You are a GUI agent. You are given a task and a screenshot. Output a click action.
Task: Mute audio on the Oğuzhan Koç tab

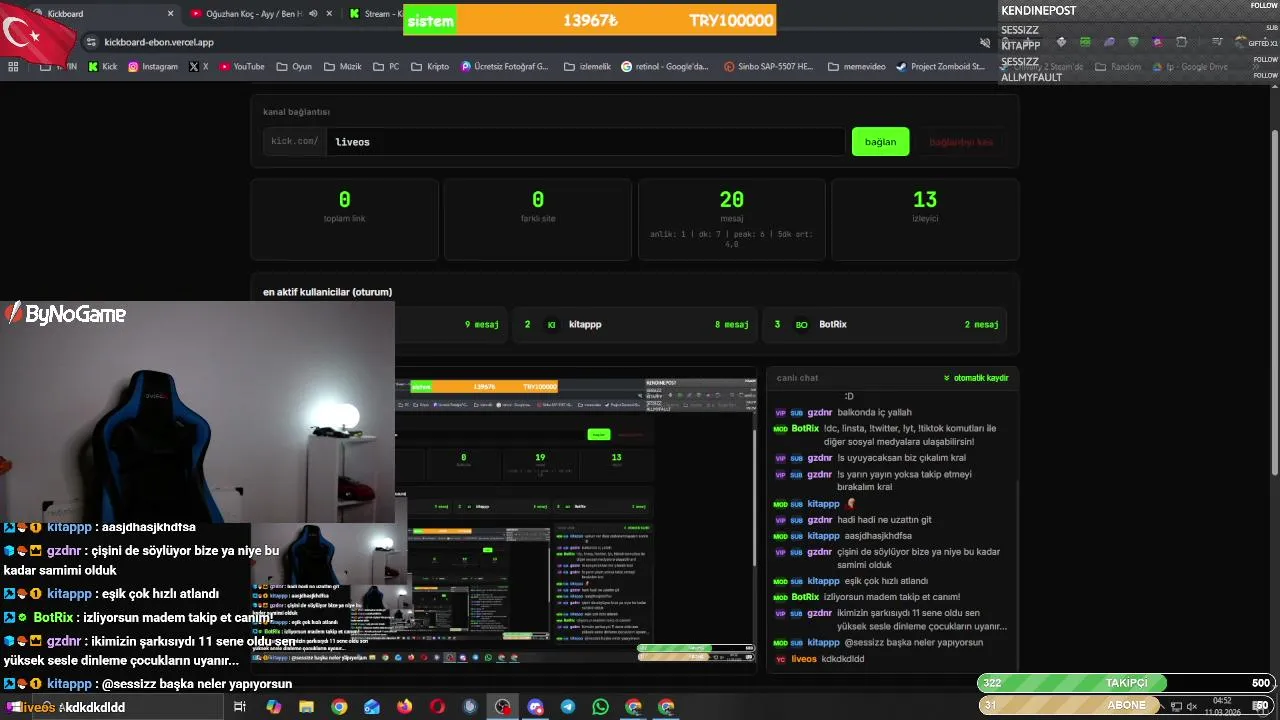pyautogui.click(x=313, y=14)
